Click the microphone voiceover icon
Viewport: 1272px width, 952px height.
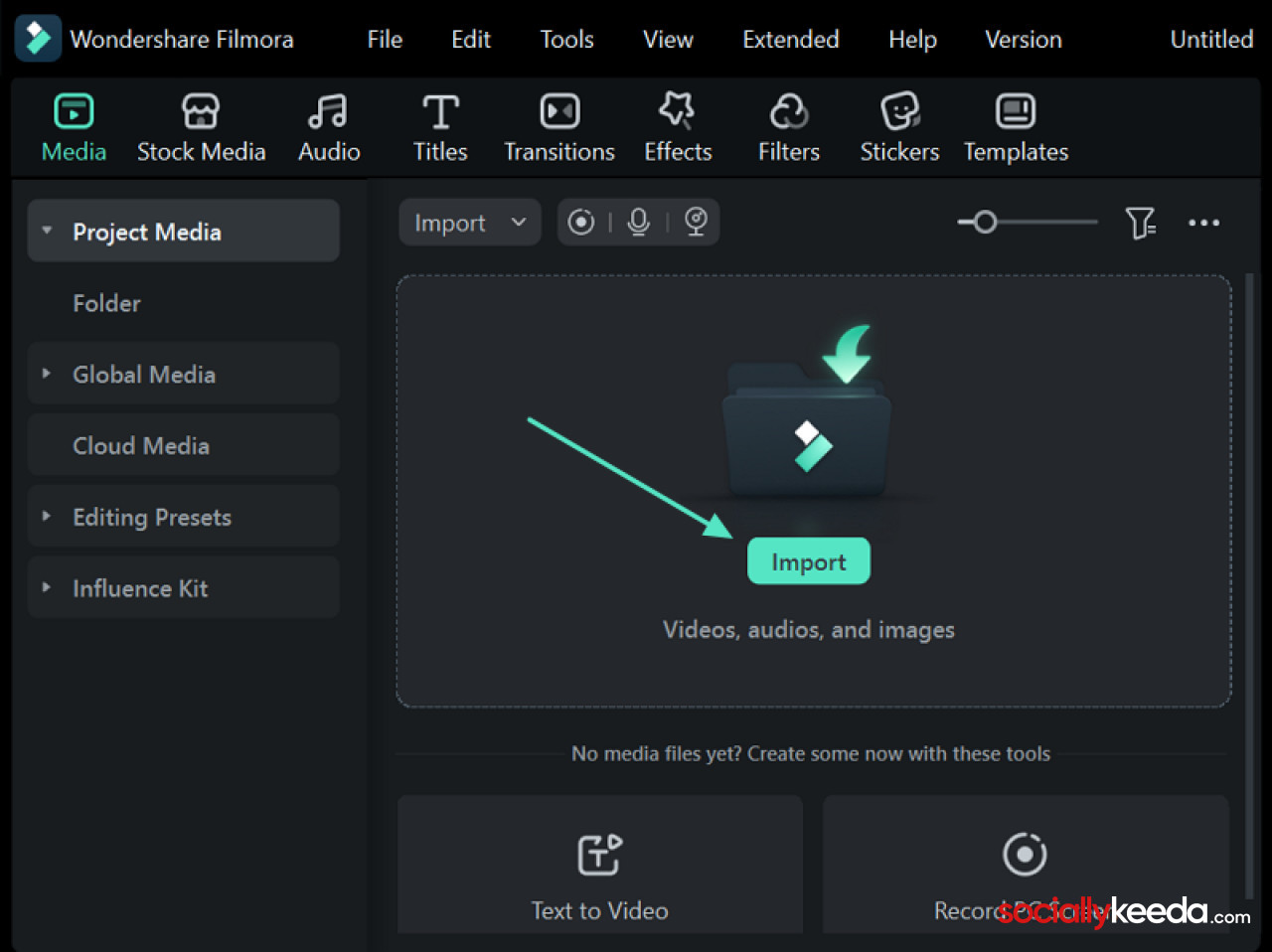[639, 222]
